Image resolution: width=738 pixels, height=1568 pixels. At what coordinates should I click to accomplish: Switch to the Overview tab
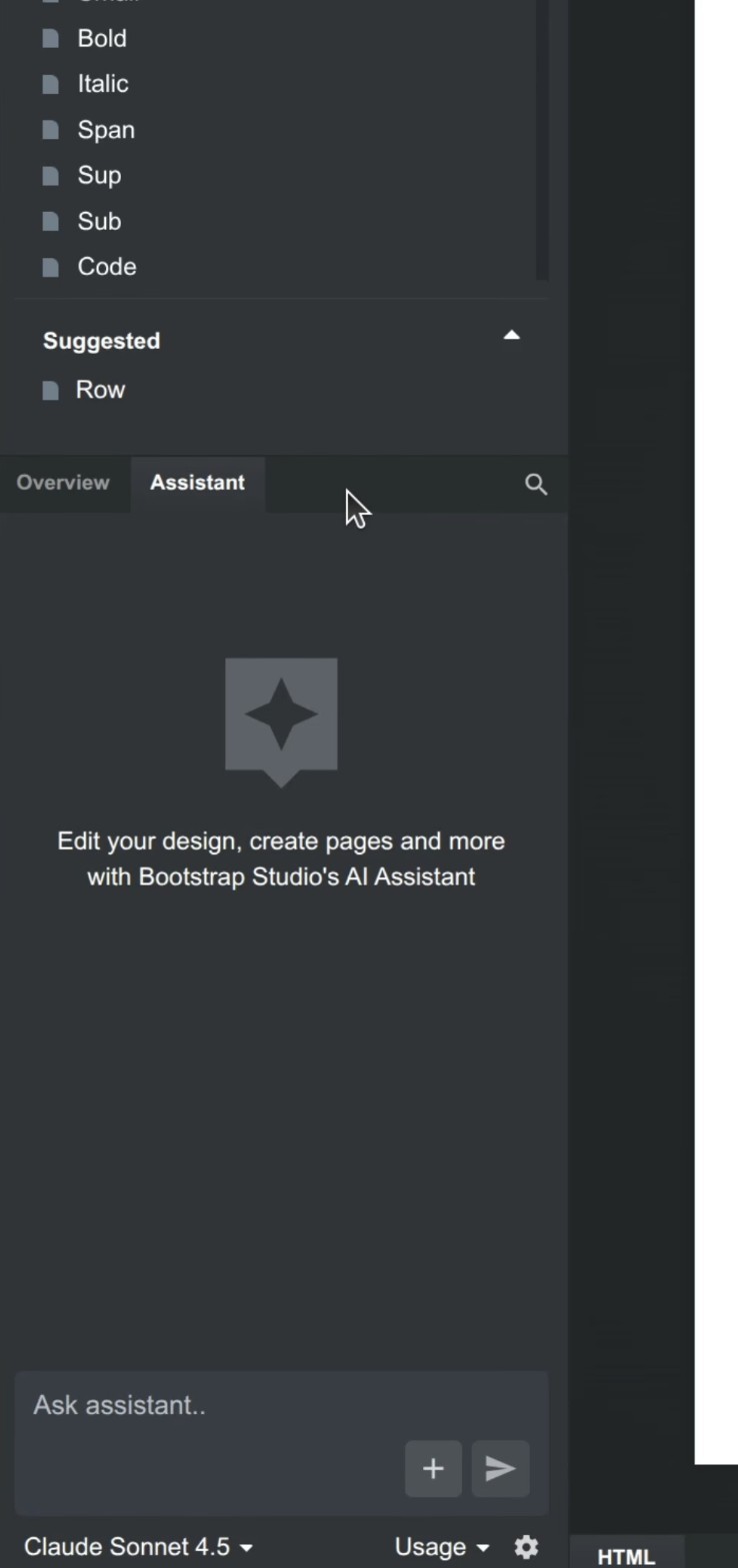(63, 483)
